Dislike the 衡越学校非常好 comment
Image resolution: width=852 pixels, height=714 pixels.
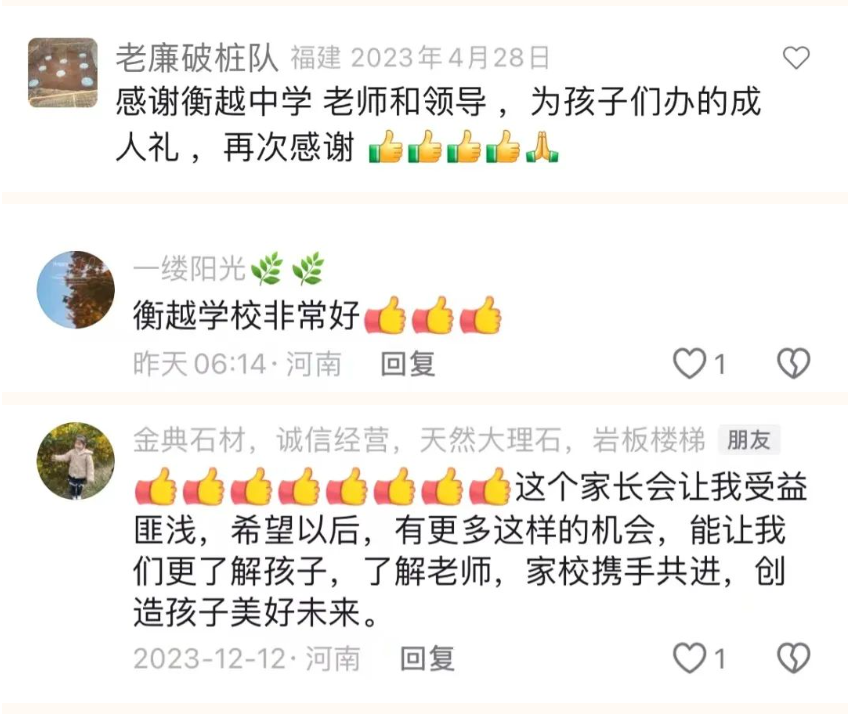tap(793, 363)
